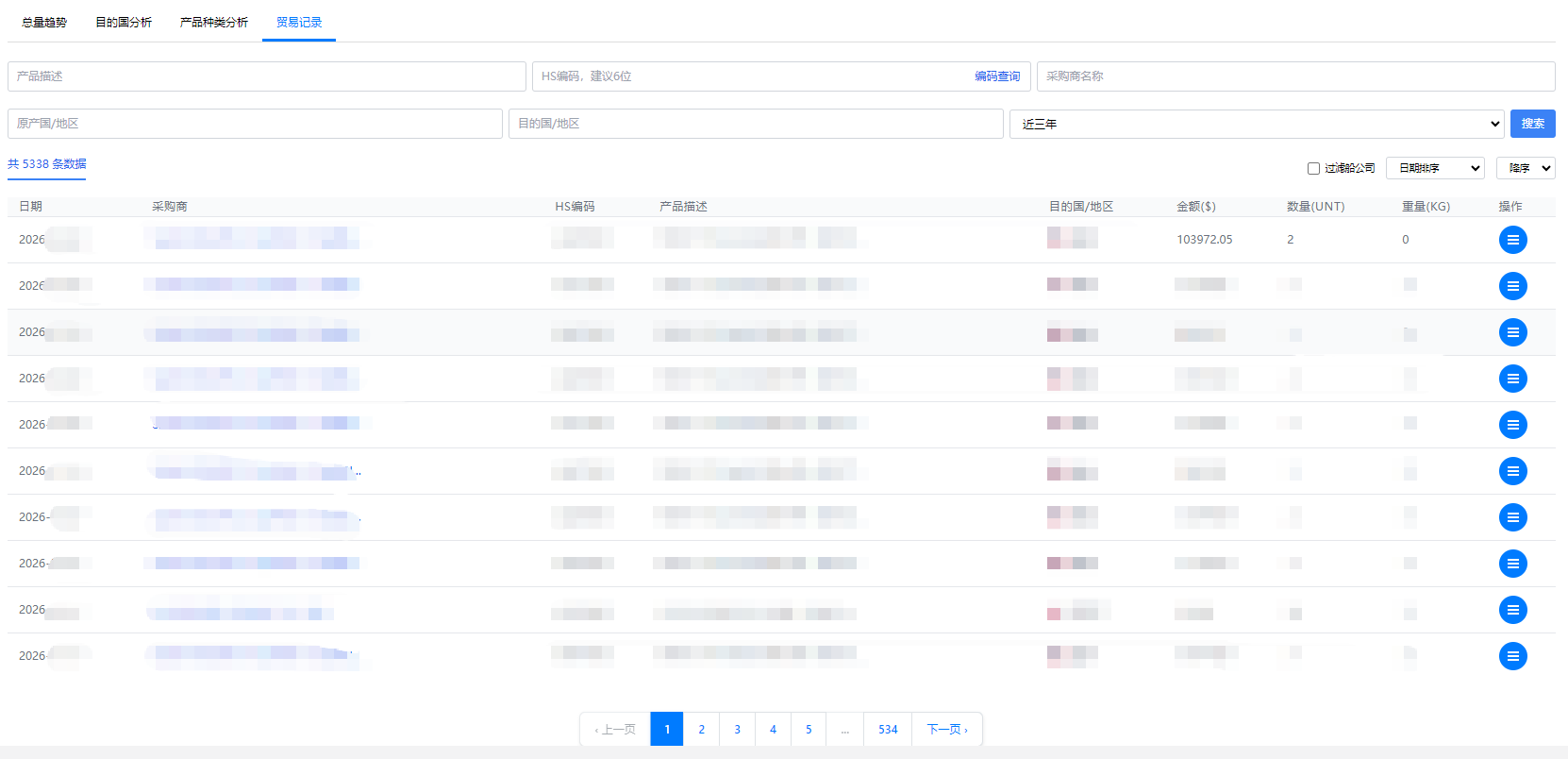Image resolution: width=1568 pixels, height=759 pixels.
Task: Go to page 5
Action: 809,729
